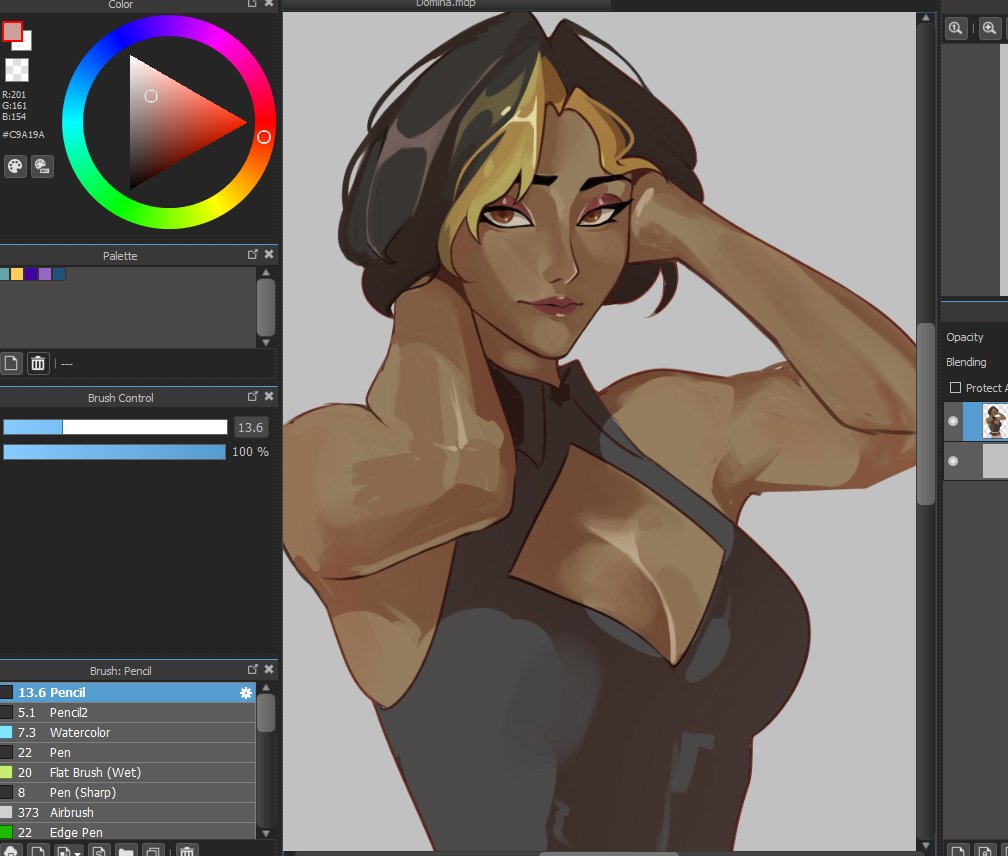1008x856 pixels.
Task: Undock the Palette panel
Action: point(253,254)
